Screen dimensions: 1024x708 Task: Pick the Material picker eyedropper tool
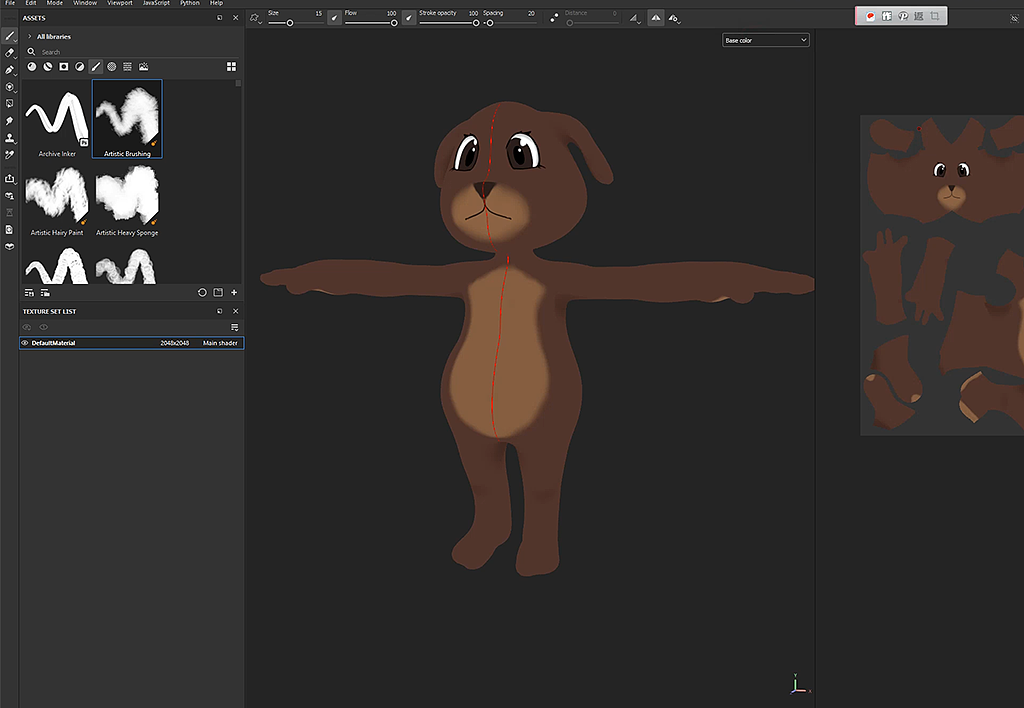click(10, 155)
